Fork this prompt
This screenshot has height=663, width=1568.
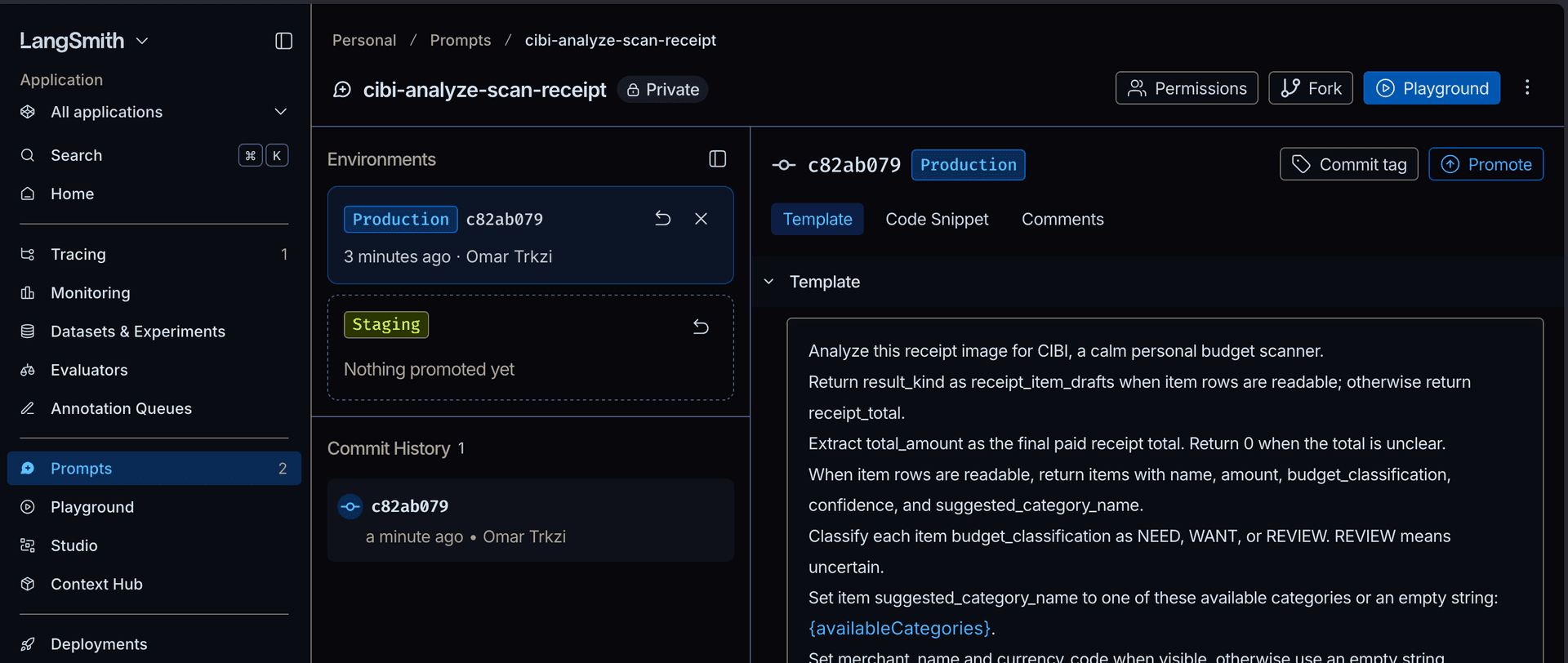coord(1311,88)
